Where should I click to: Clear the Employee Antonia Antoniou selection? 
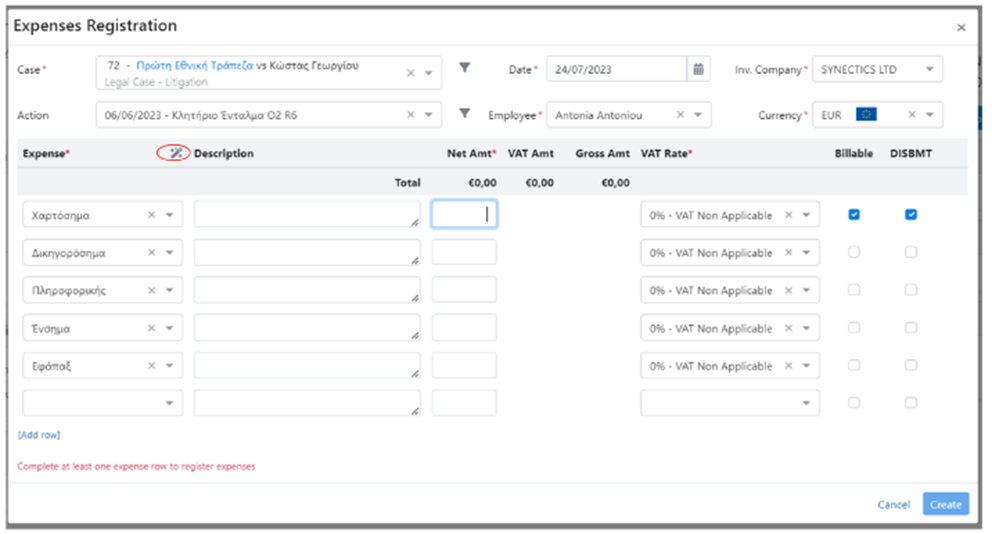point(680,115)
